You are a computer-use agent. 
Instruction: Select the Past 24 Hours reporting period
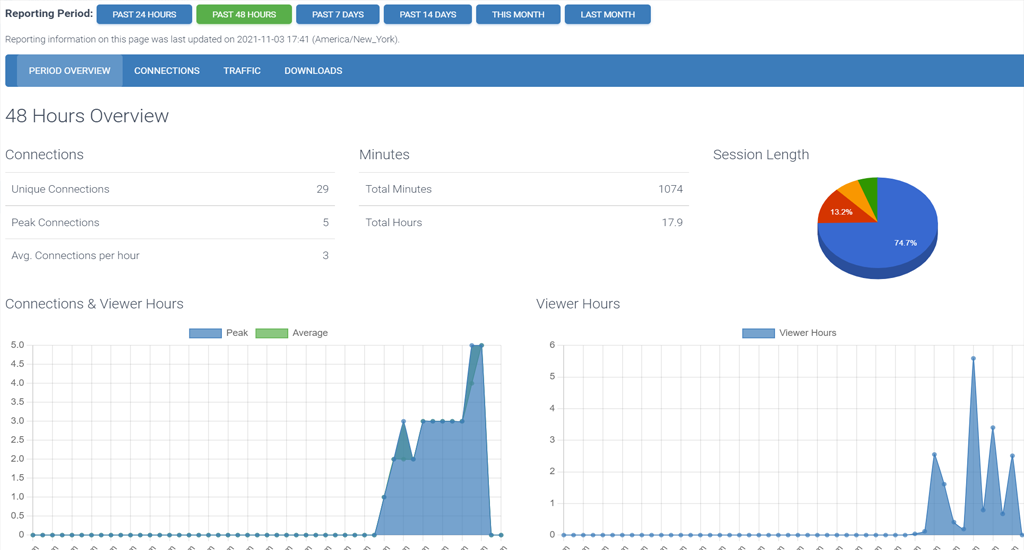point(144,14)
